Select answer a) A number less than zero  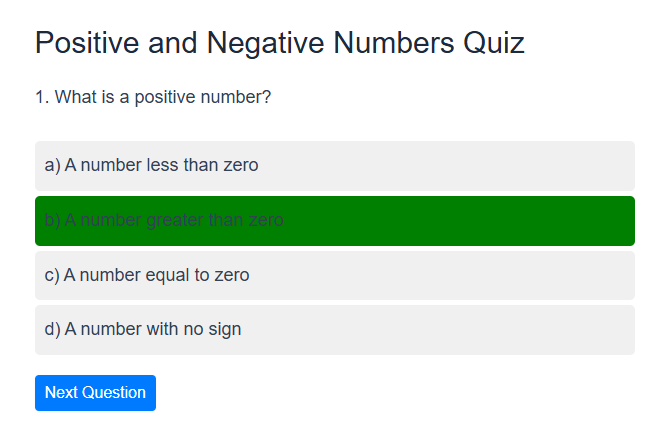(334, 165)
